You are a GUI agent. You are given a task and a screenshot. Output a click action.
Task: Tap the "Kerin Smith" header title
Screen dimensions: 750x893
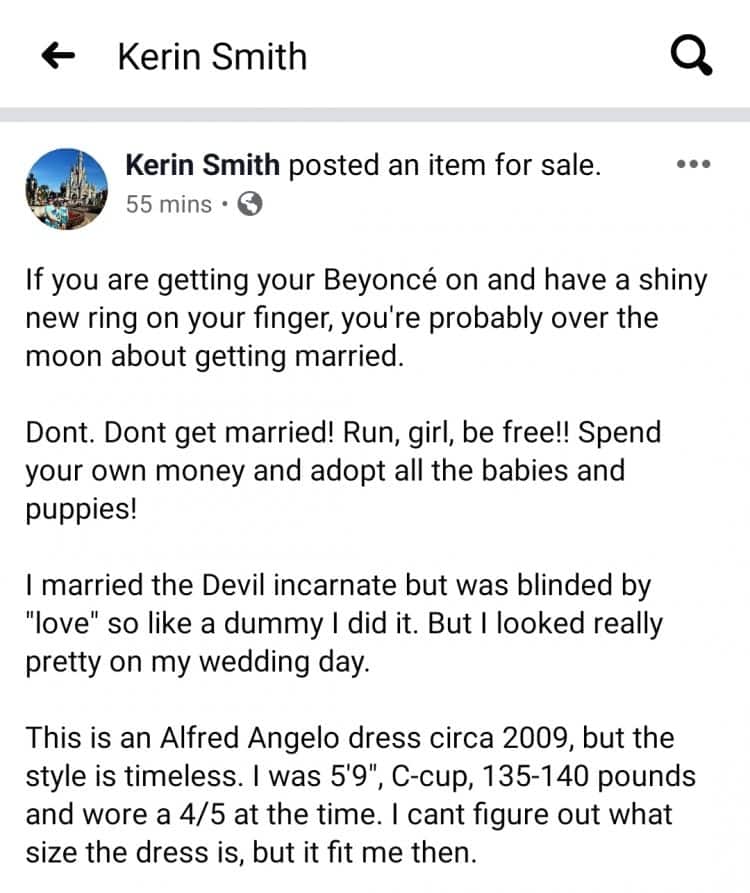212,56
